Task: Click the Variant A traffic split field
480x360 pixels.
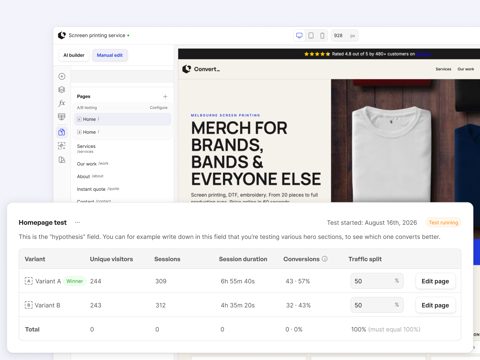Action: tap(377, 281)
